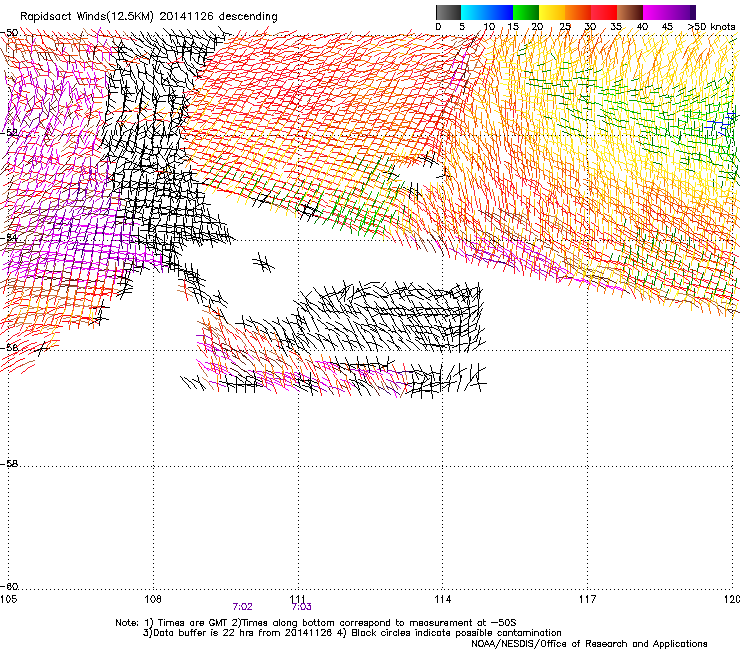Click the longitude label '117'
This screenshot has height=650, width=740.
pyautogui.click(x=588, y=599)
